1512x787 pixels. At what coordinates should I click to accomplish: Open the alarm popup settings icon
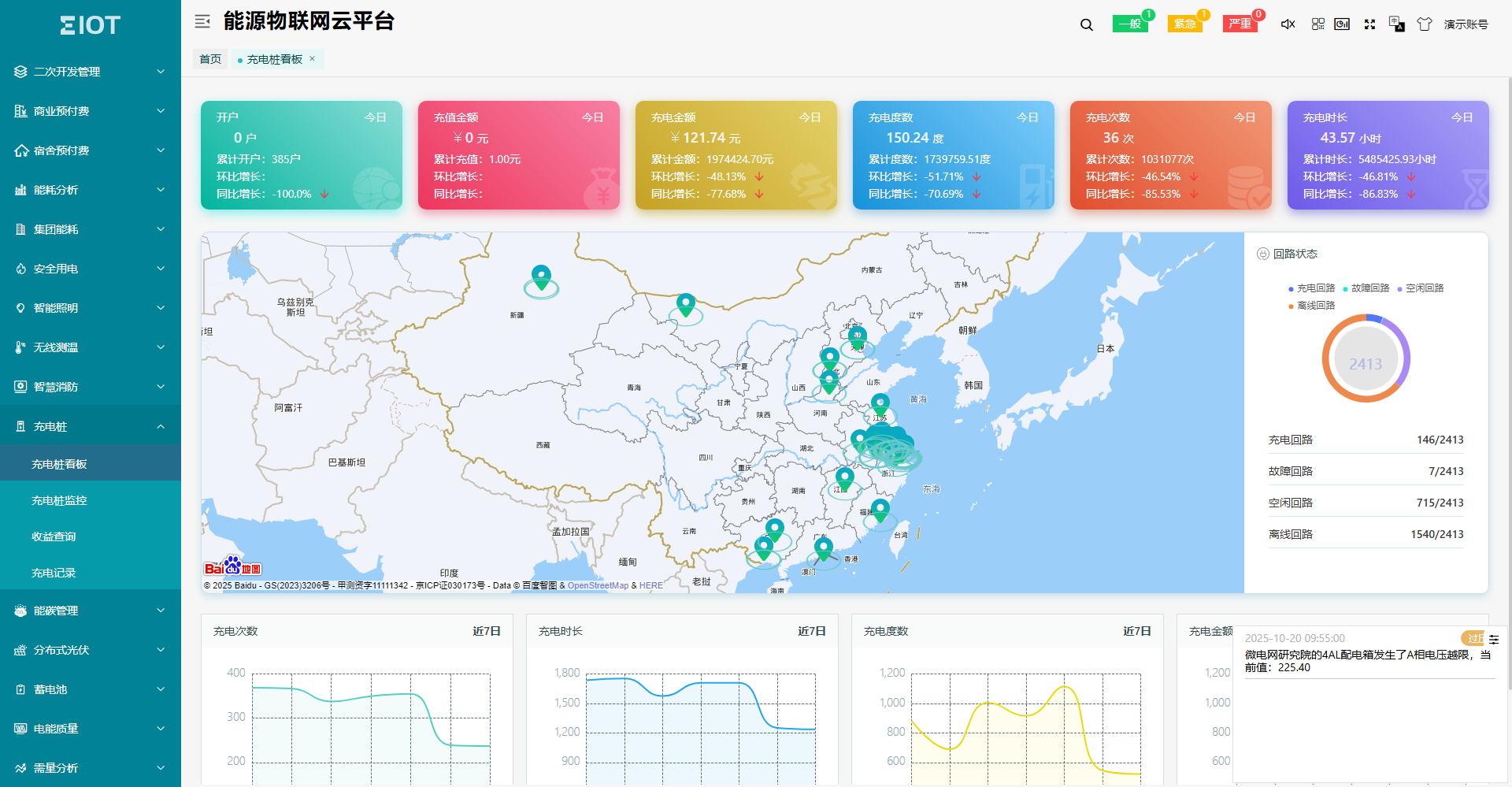click(1494, 640)
